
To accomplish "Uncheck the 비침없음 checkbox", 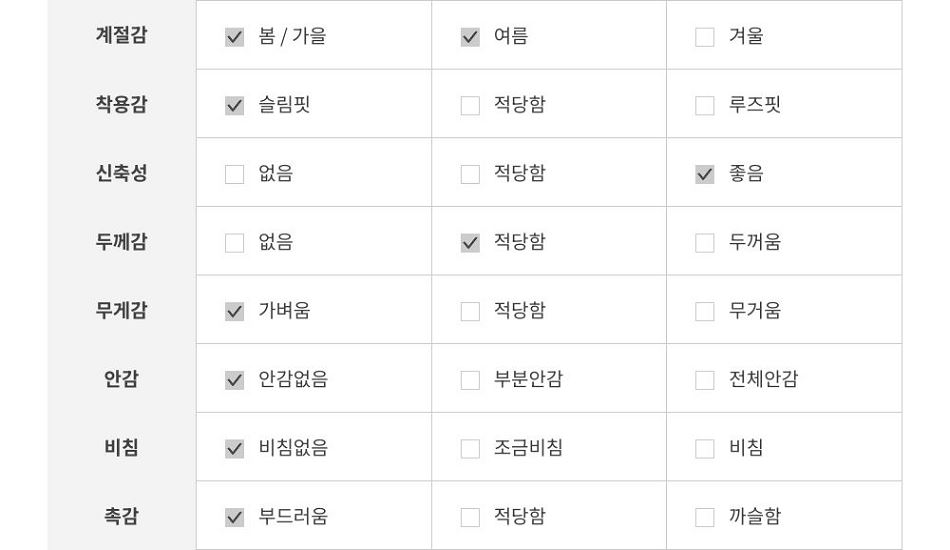I will [x=234, y=449].
